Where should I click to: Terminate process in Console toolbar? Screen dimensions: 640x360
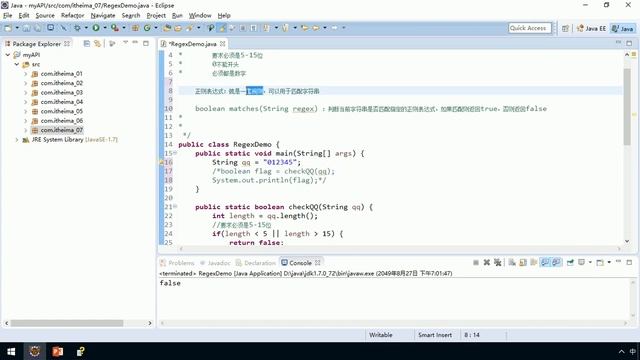coord(476,262)
